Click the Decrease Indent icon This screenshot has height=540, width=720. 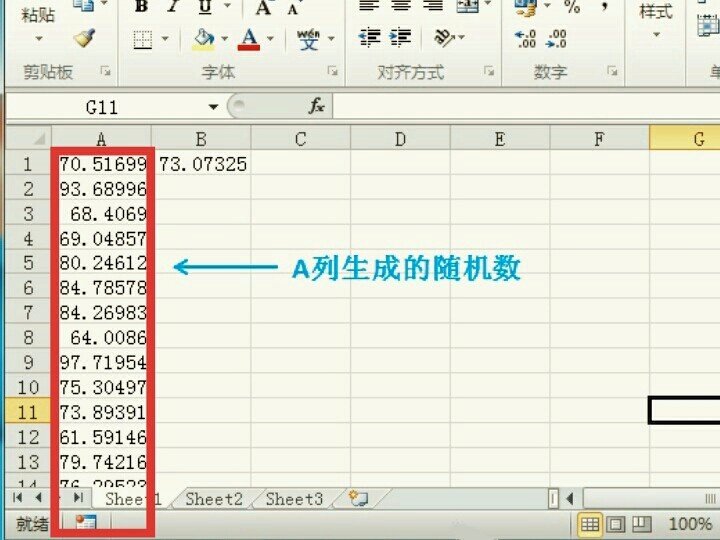click(370, 38)
